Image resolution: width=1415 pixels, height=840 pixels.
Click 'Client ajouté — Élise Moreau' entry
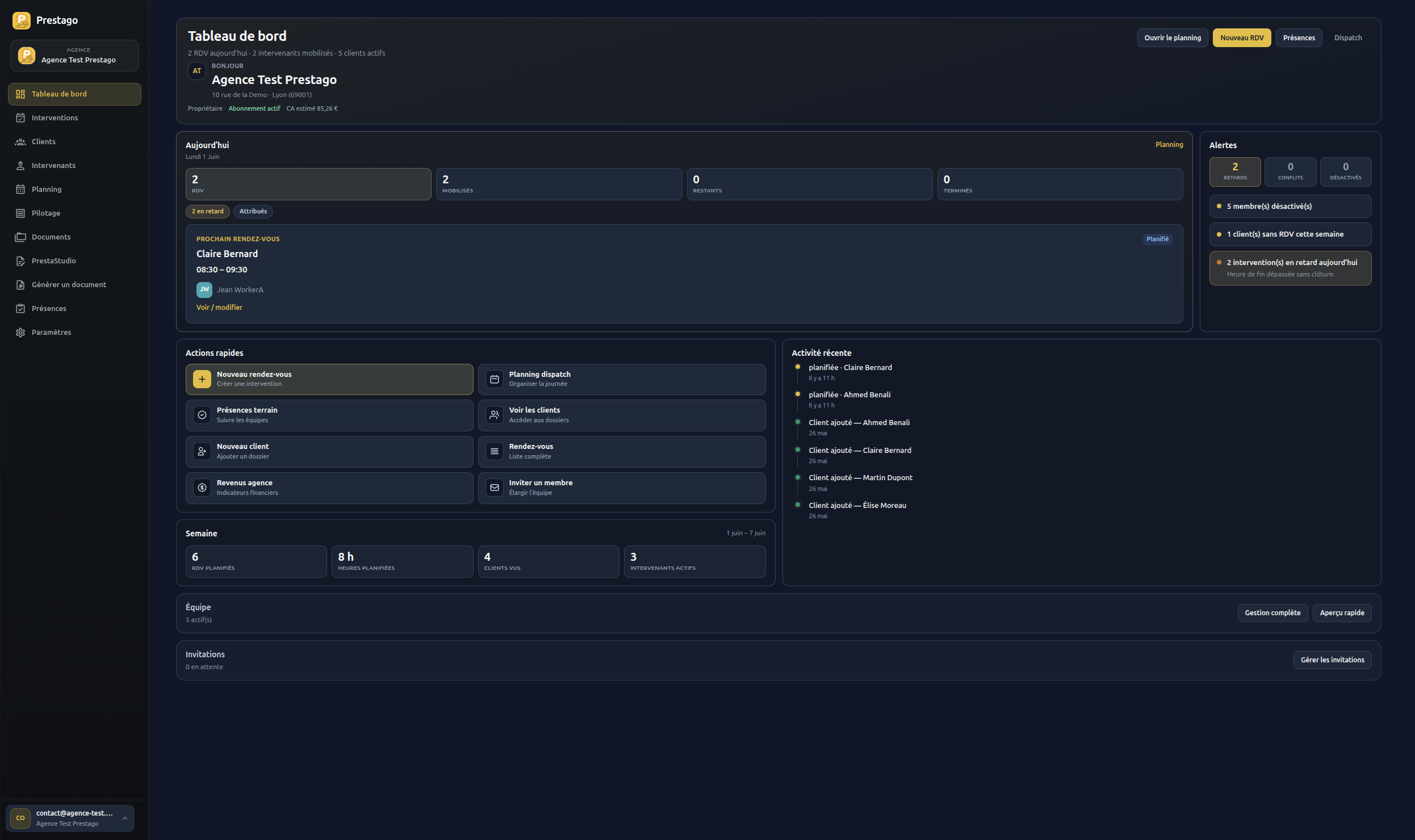[857, 506]
